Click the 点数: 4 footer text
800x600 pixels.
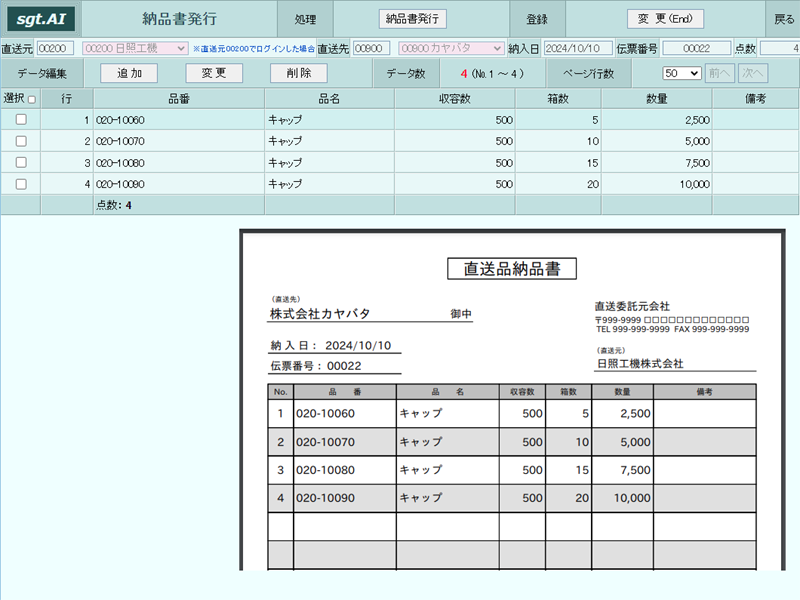[114, 205]
